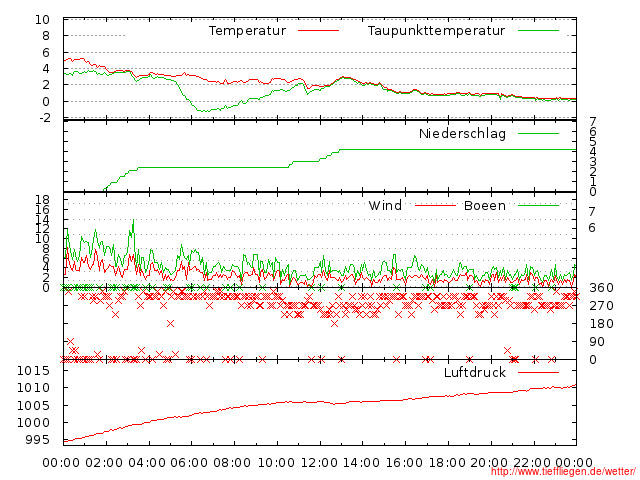This screenshot has width=640, height=480.
Task: Click the red Luftdruck legend line sample
Action: pos(538,372)
